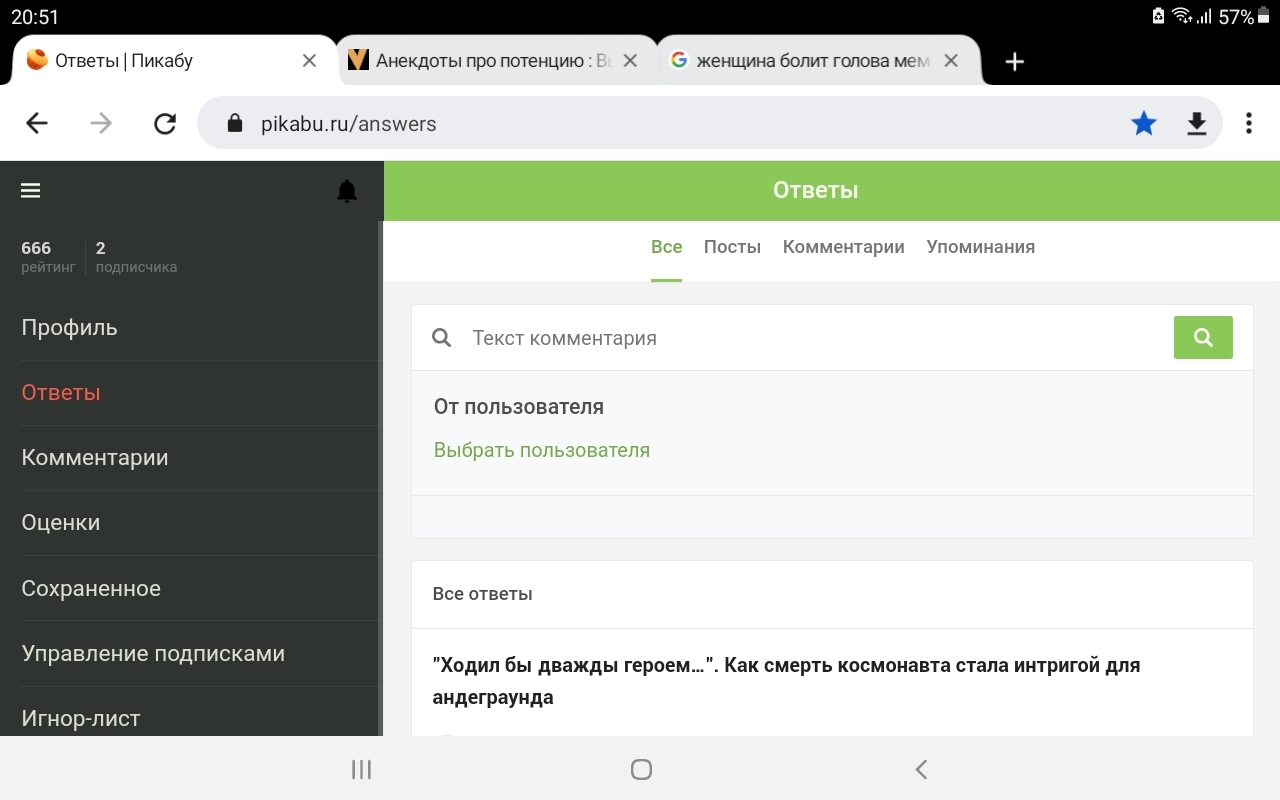The width and height of the screenshot is (1280, 800).
Task: Click the От пользователя label
Action: tap(519, 407)
